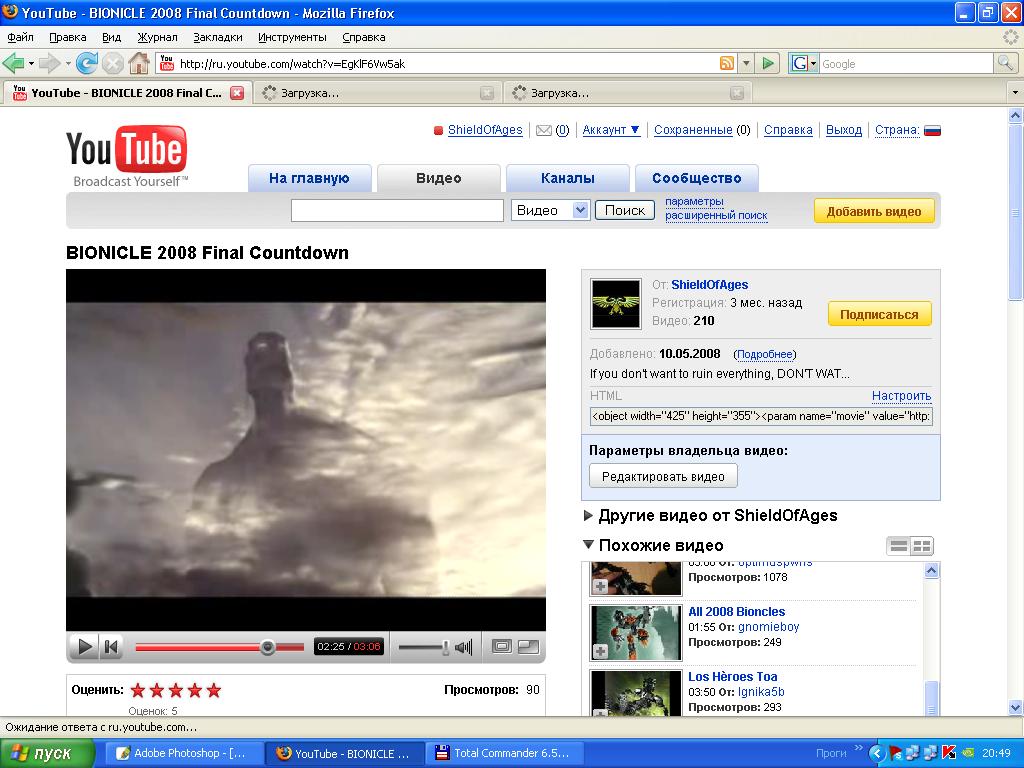Open the Закладки menu

point(217,37)
